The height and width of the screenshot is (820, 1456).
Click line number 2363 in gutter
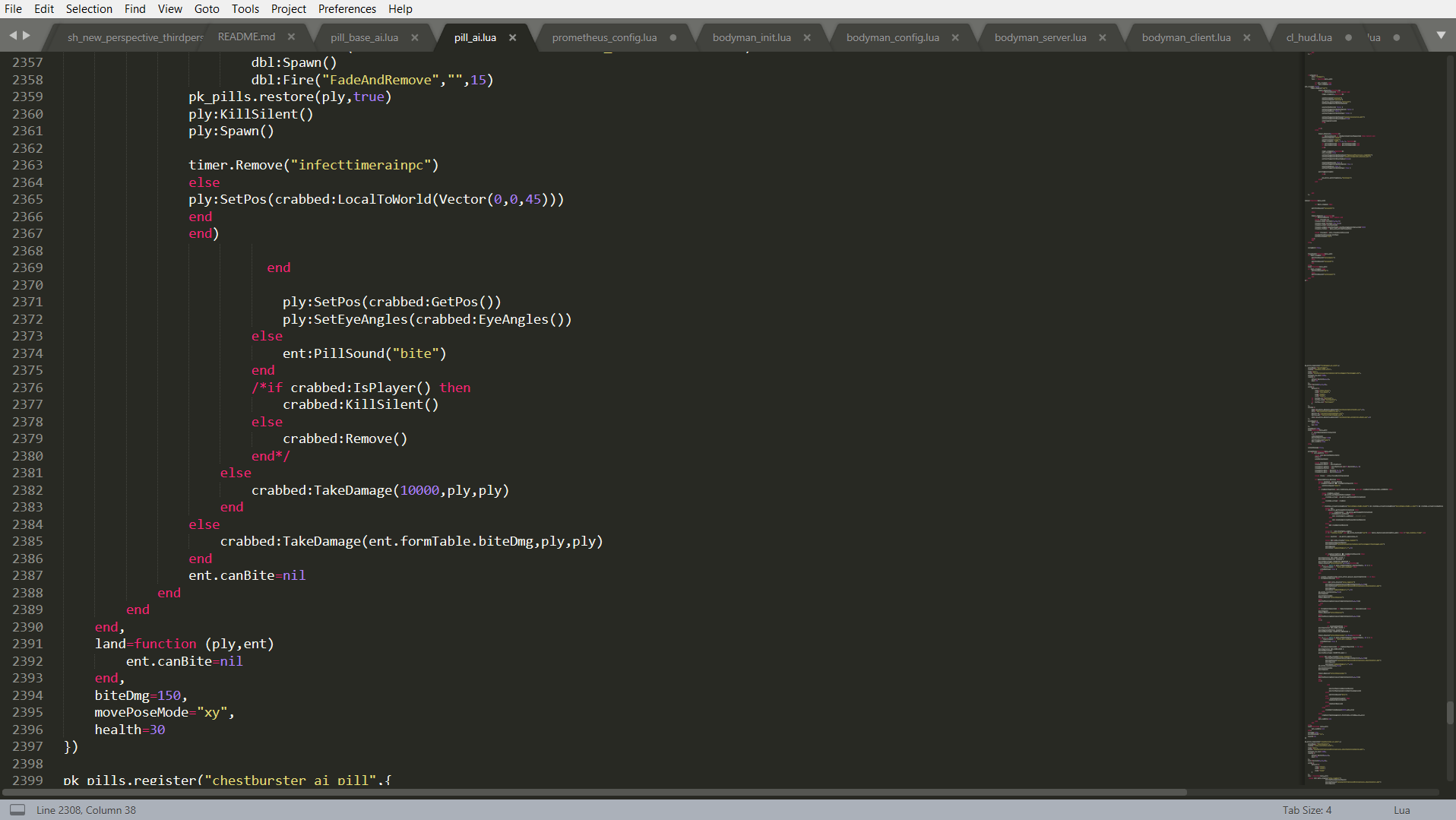[27, 165]
